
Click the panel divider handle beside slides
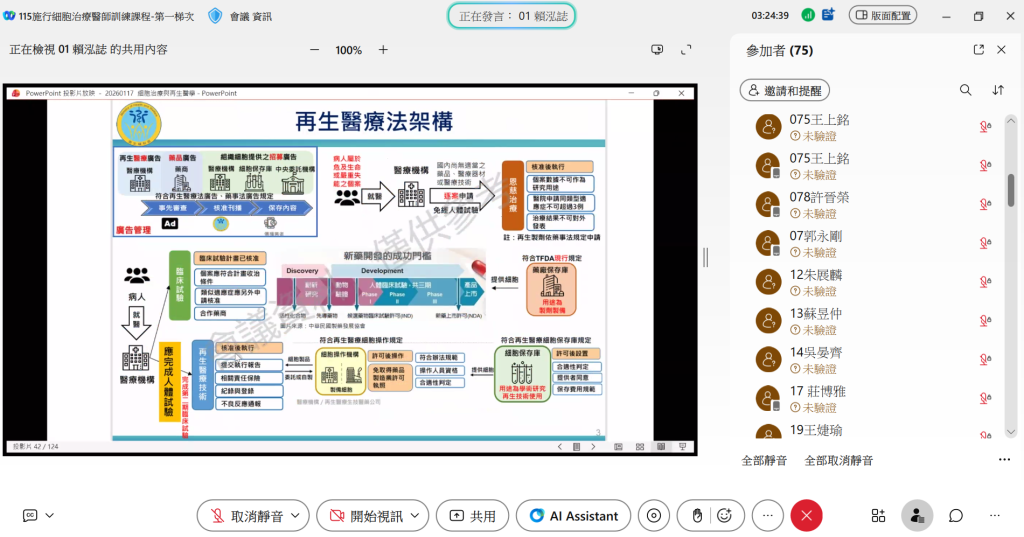point(705,257)
